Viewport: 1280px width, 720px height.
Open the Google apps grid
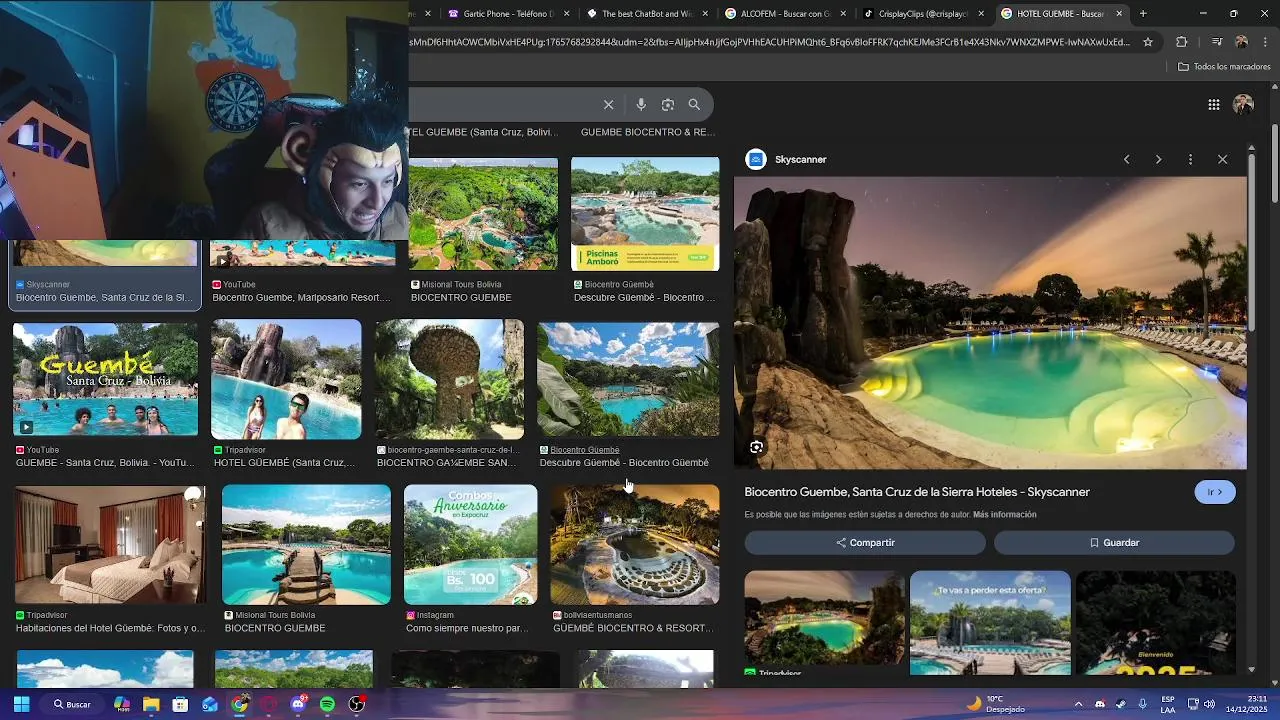coord(1213,104)
